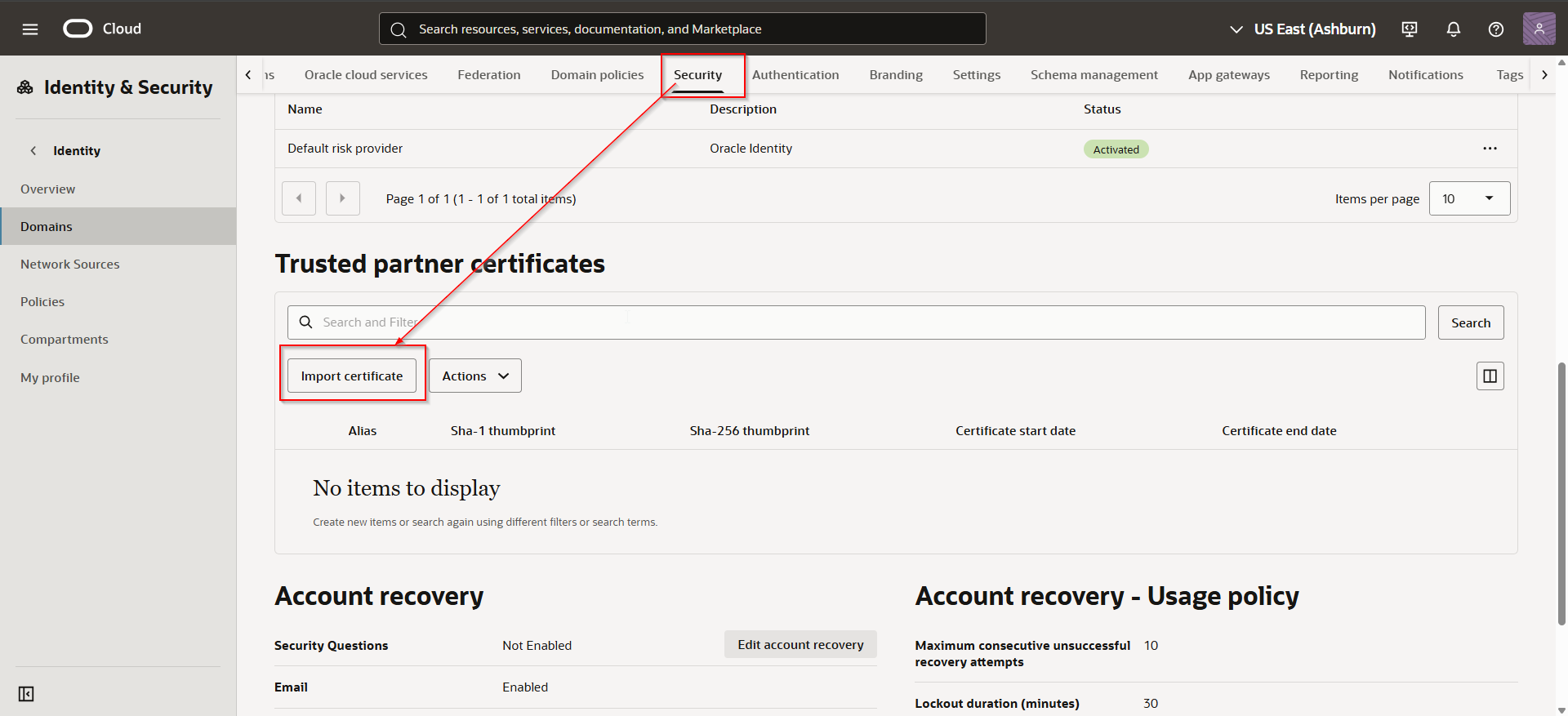The height and width of the screenshot is (716, 1568).
Task: Click Edit account recovery button
Action: [800, 645]
